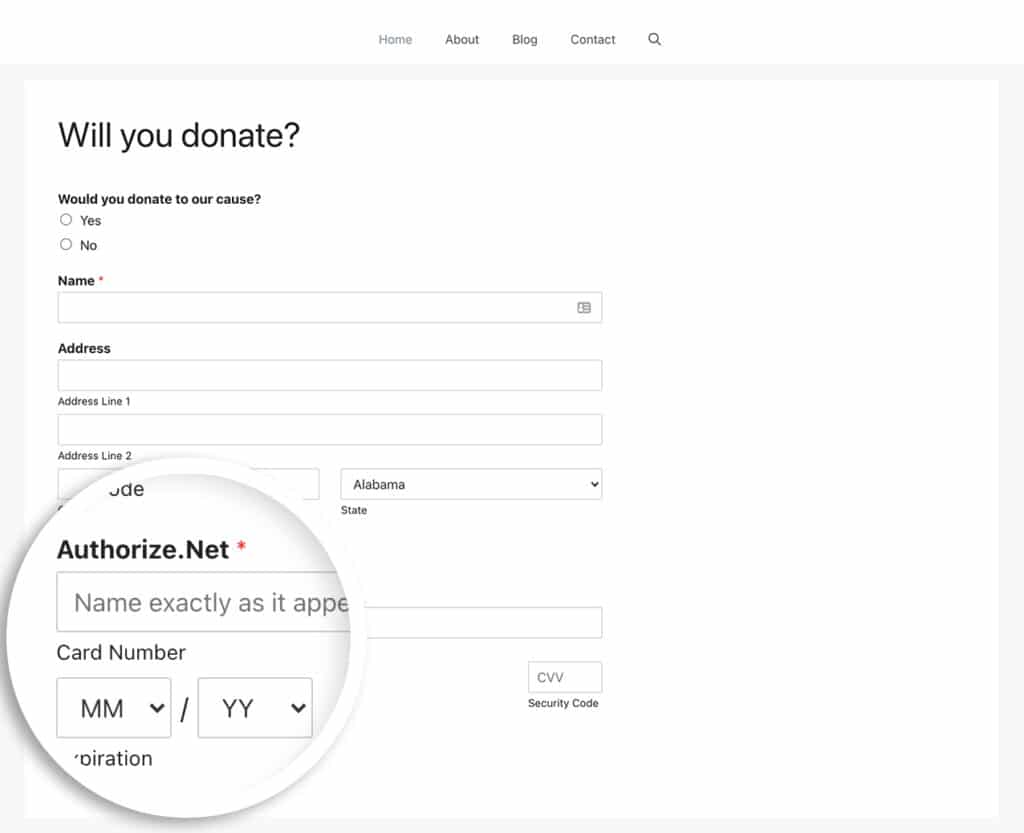Select the No radio button for donating

[x=65, y=243]
